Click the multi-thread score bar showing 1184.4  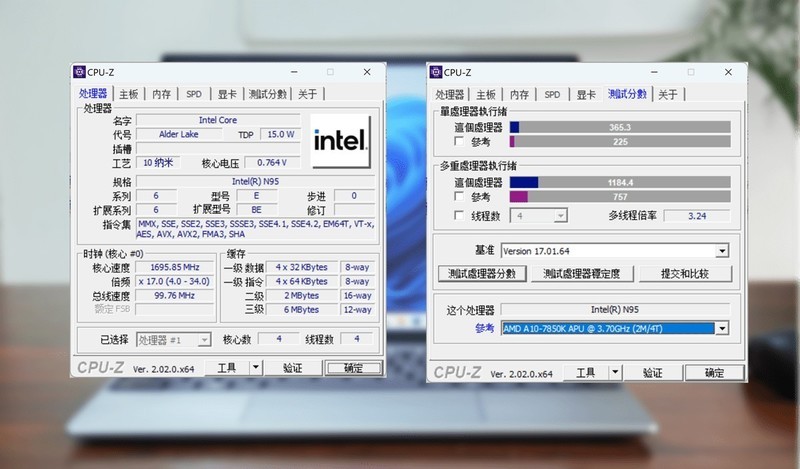point(620,182)
